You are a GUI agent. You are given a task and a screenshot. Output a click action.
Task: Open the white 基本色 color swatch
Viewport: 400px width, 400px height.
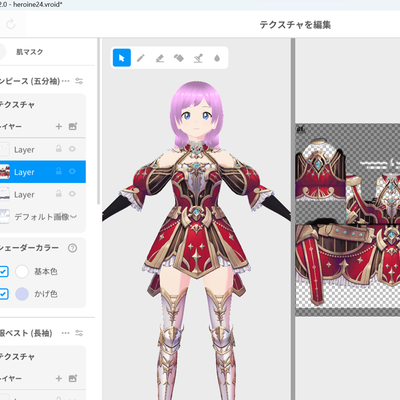(22, 272)
